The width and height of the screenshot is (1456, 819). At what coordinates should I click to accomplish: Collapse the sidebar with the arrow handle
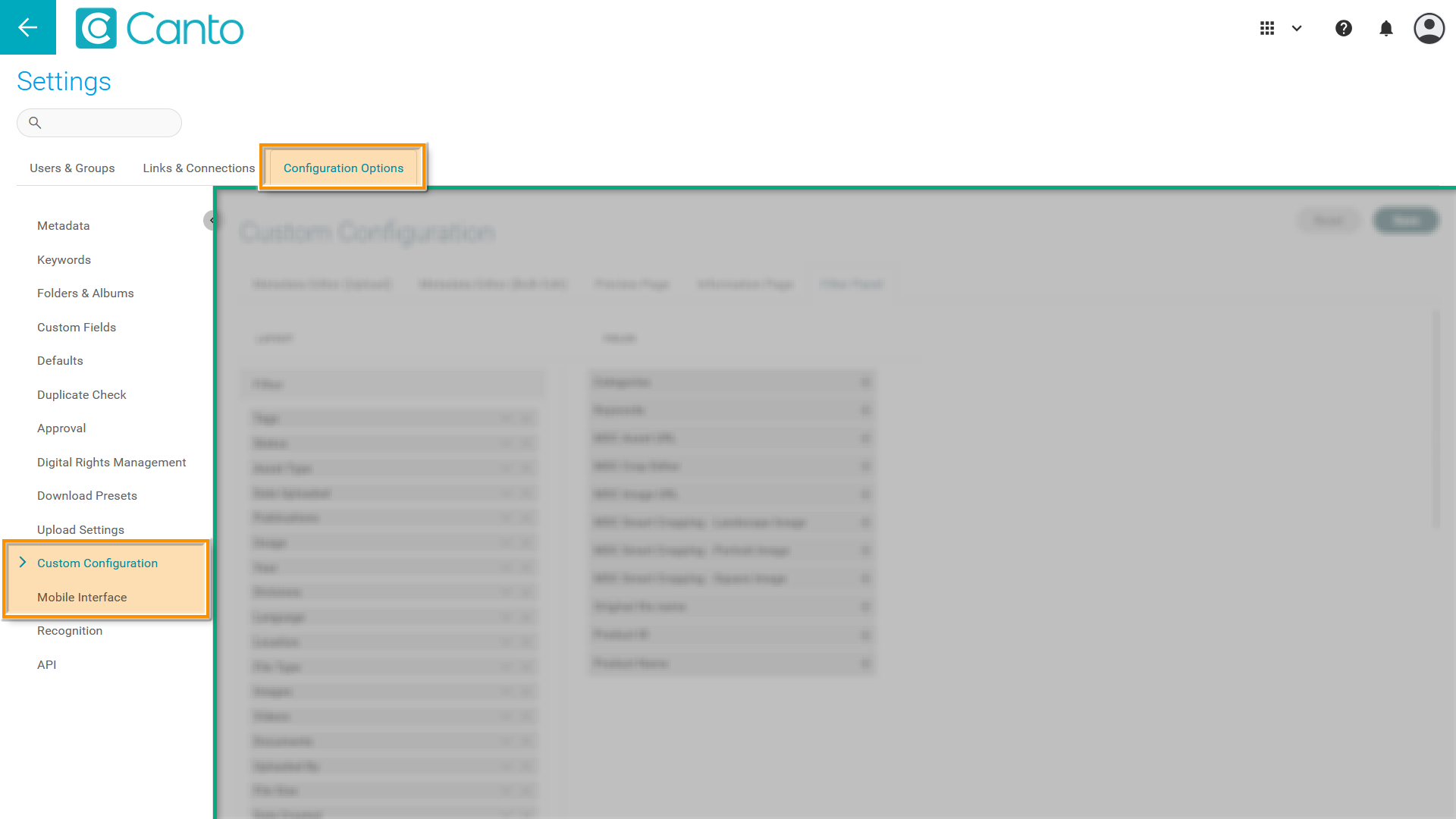pyautogui.click(x=211, y=221)
